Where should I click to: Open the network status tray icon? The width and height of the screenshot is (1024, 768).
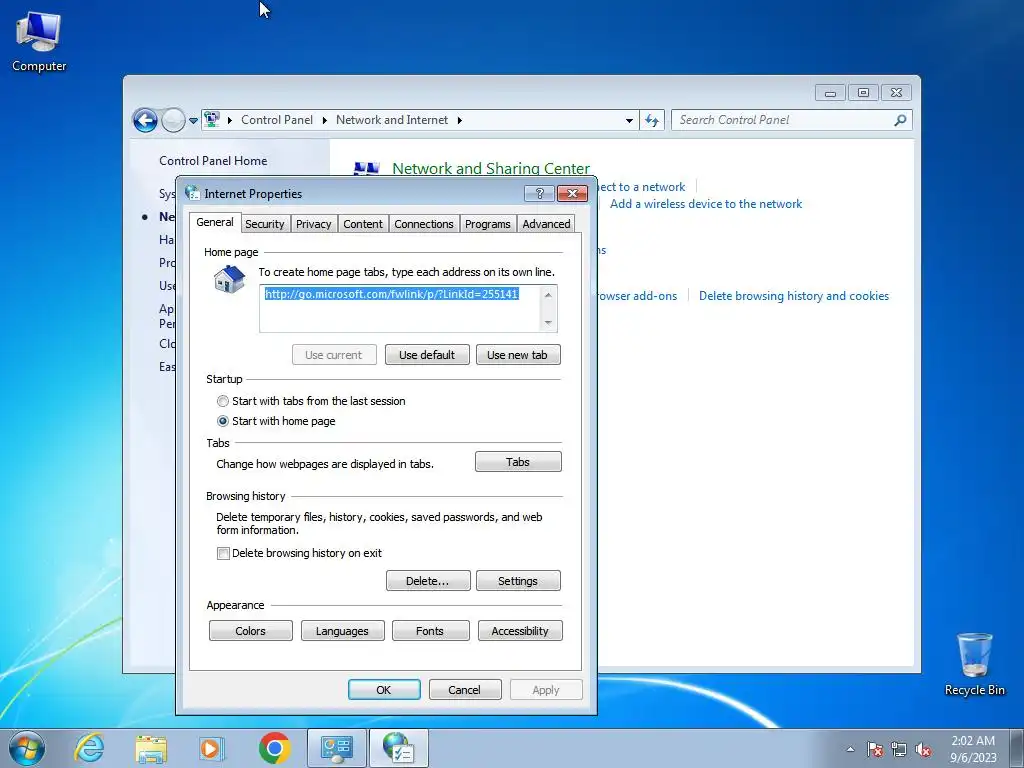[899, 750]
